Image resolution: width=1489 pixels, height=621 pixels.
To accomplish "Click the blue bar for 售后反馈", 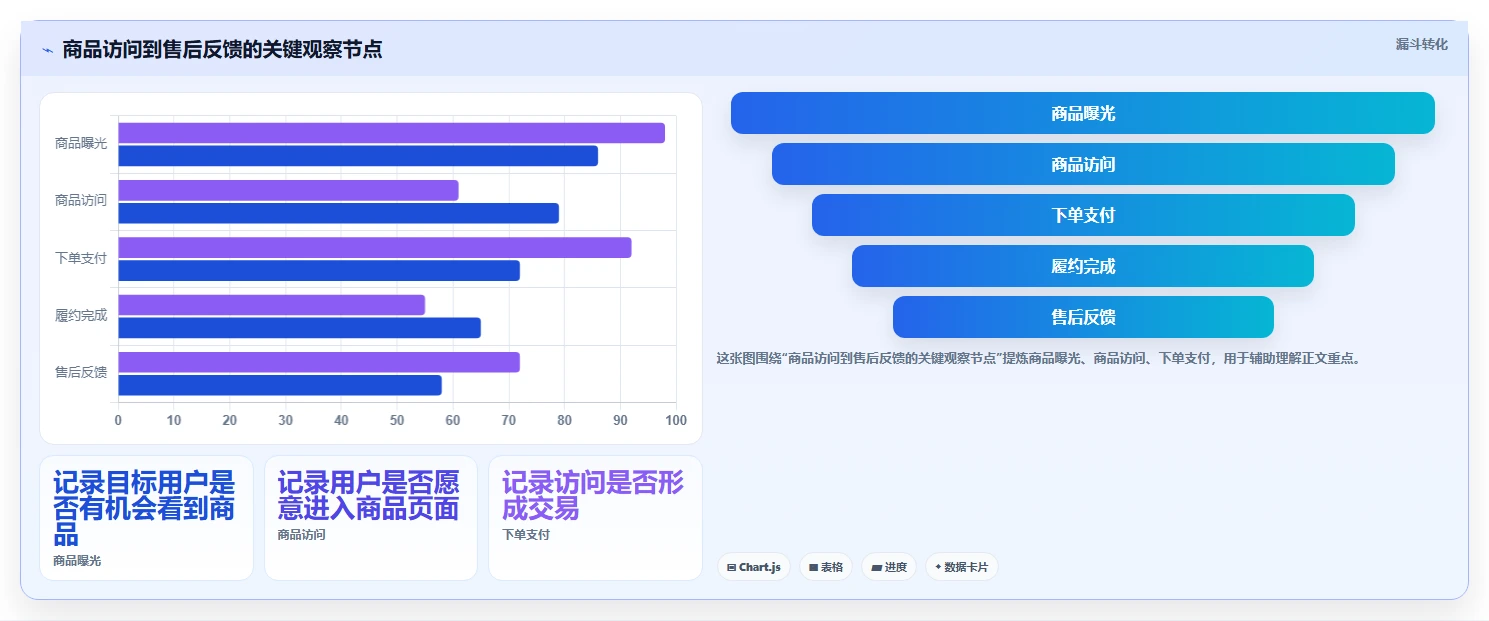I will [280, 385].
